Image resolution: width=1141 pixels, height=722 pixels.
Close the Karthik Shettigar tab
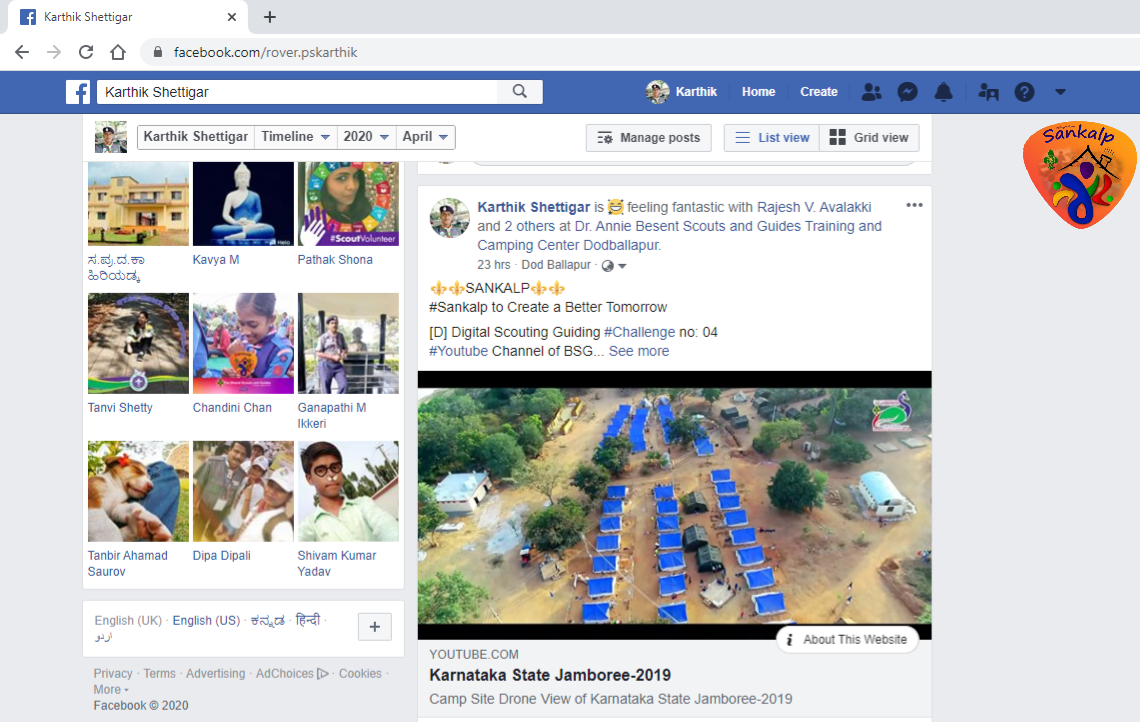point(231,17)
